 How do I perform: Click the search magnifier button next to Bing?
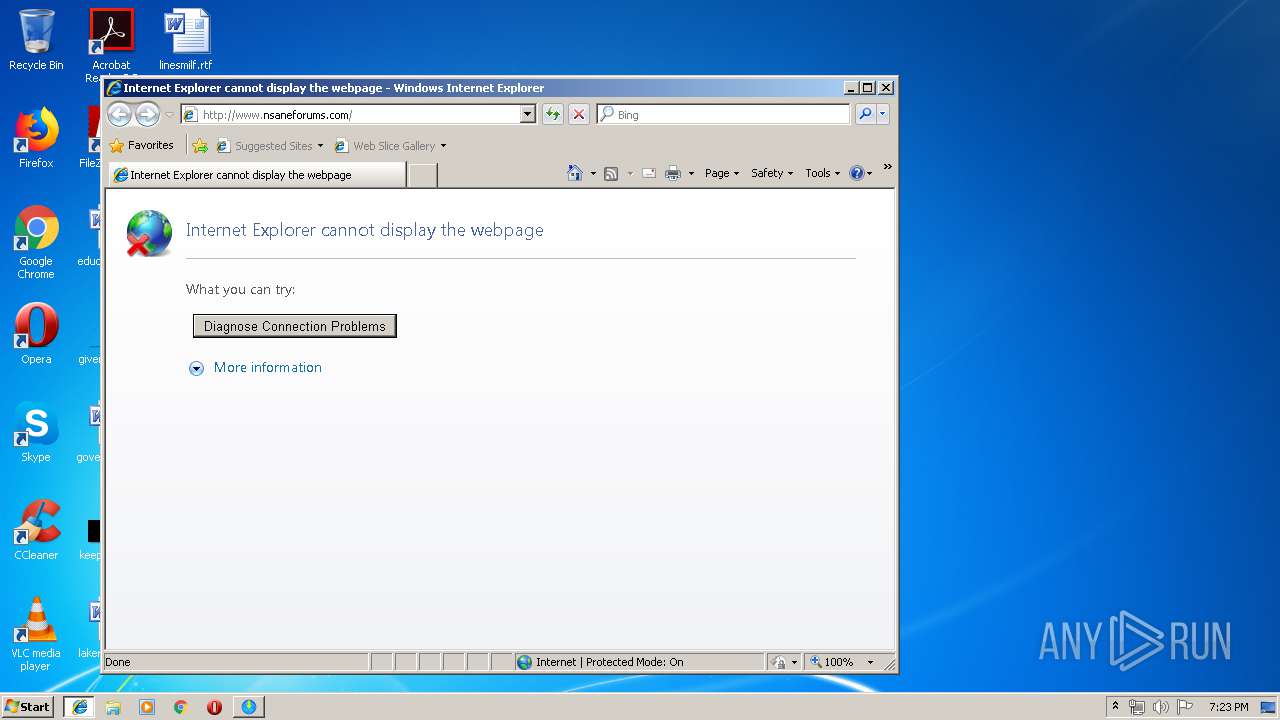pyautogui.click(x=865, y=114)
